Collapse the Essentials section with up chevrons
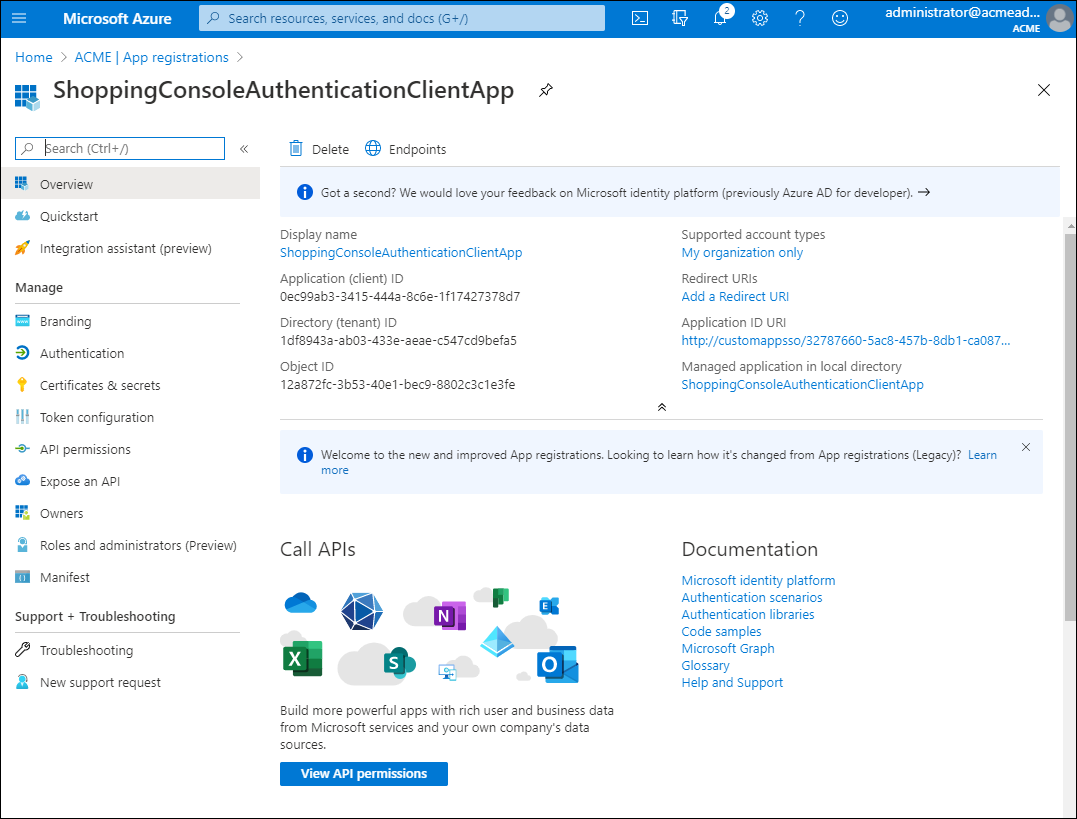The height and width of the screenshot is (819, 1077). (x=661, y=407)
